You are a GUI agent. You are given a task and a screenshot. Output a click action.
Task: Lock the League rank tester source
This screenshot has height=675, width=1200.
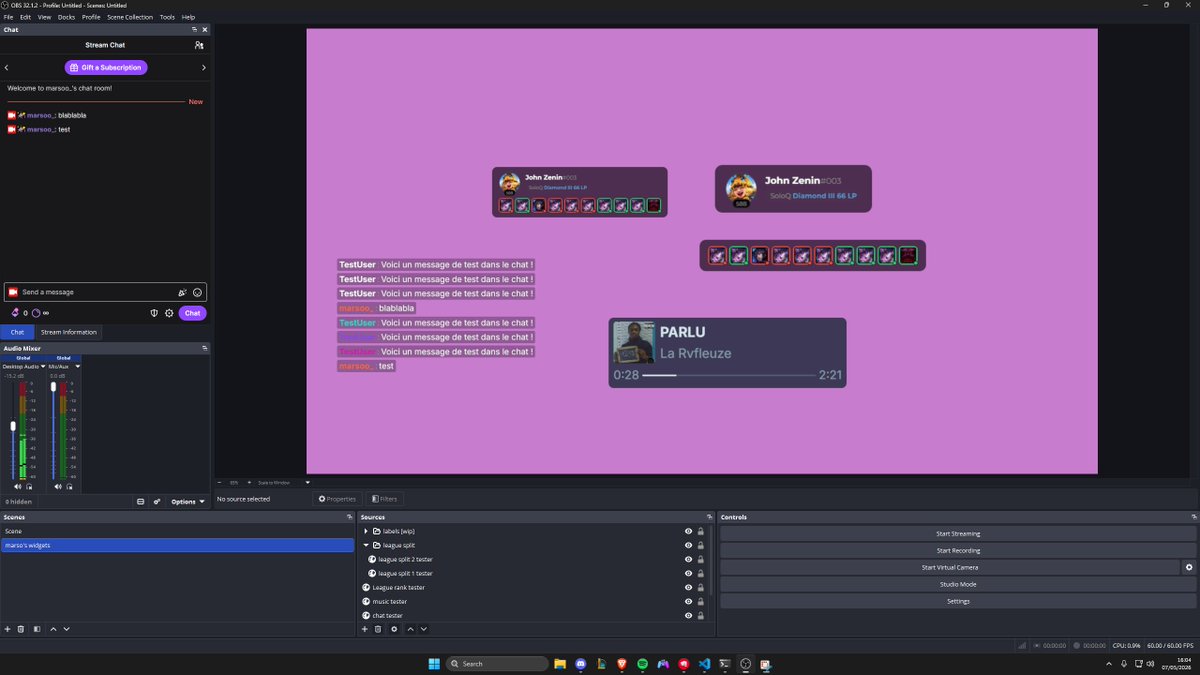(701, 587)
